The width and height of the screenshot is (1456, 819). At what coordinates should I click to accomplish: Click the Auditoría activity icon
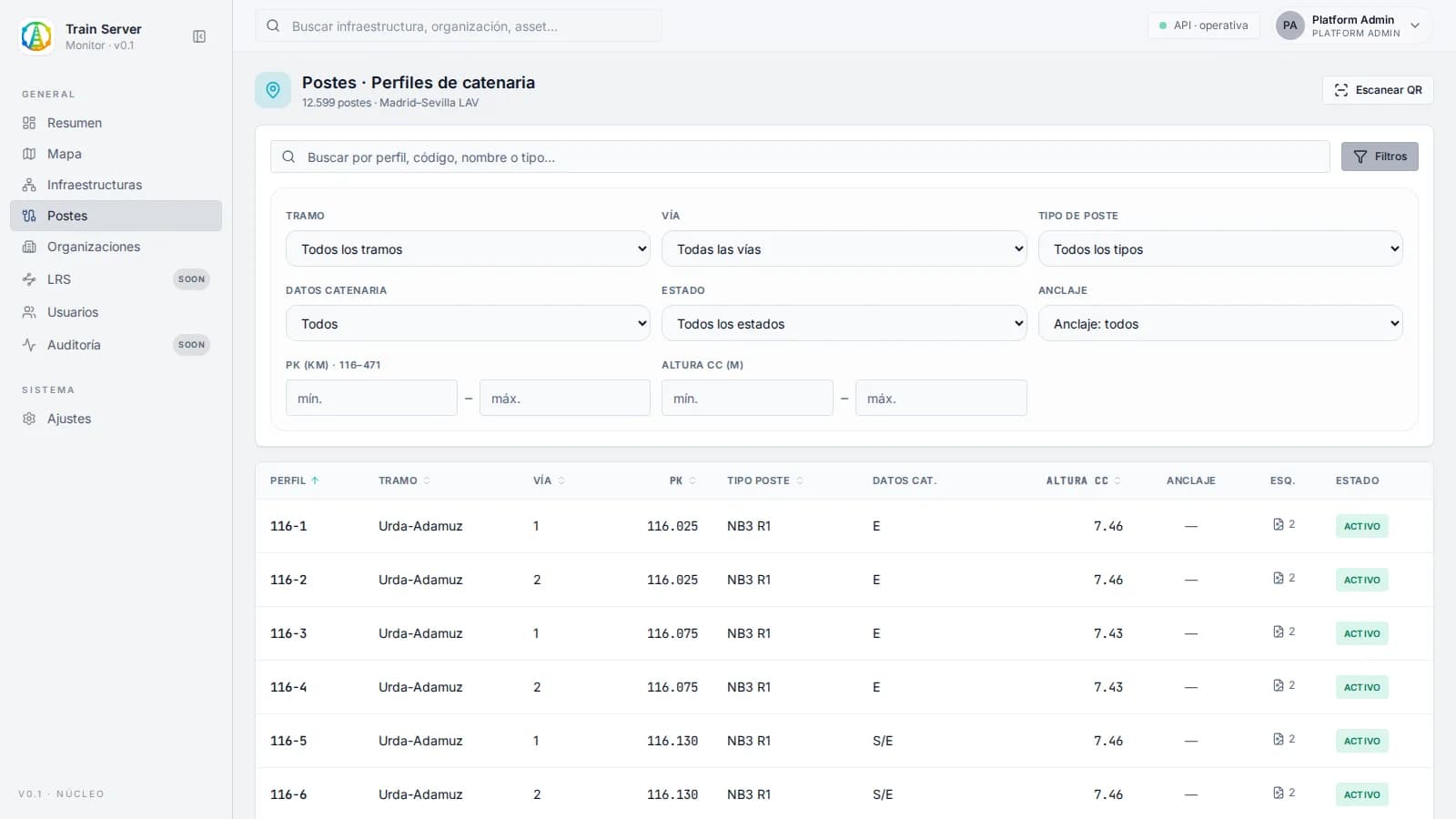(29, 345)
